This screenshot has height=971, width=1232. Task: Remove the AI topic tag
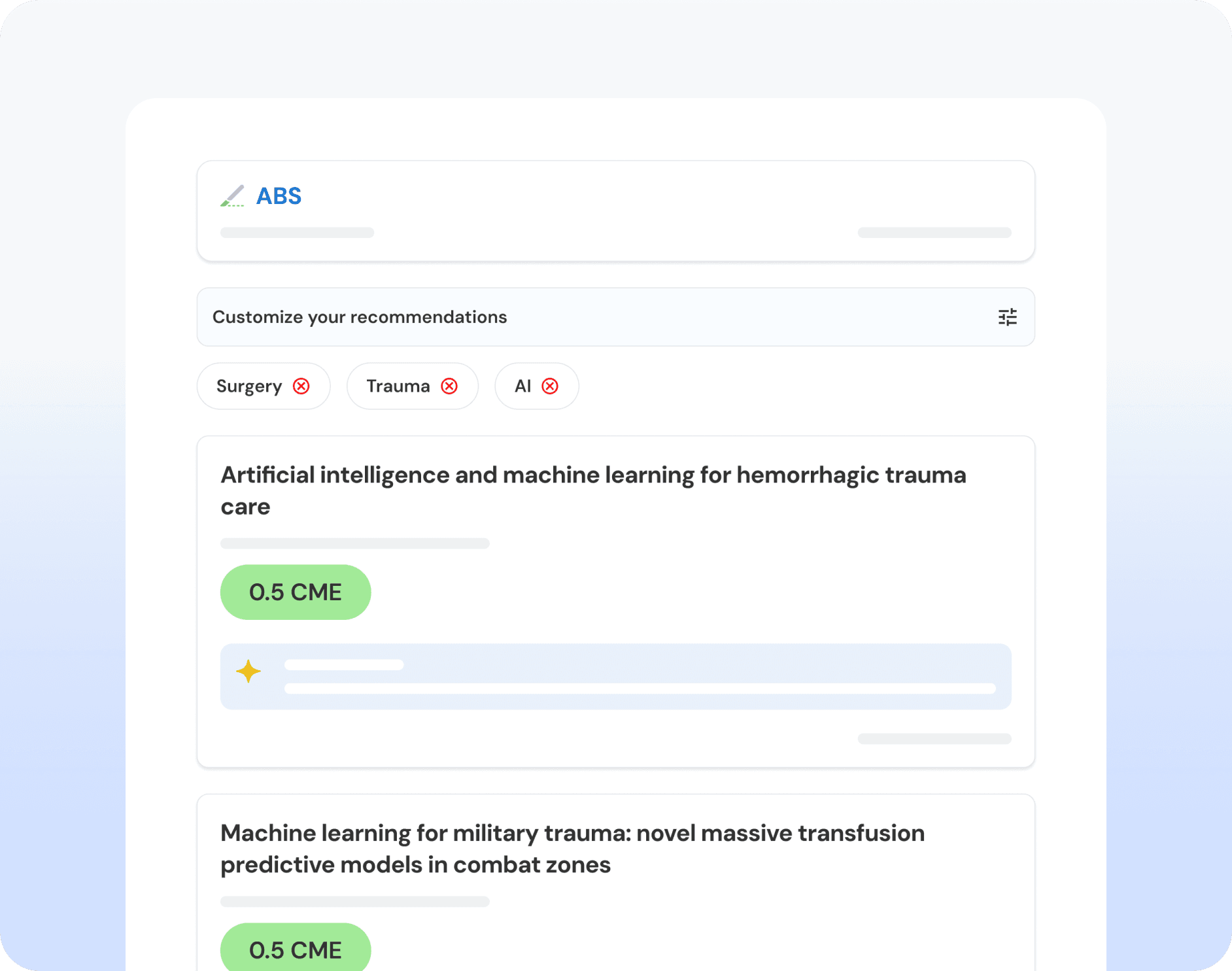click(550, 386)
